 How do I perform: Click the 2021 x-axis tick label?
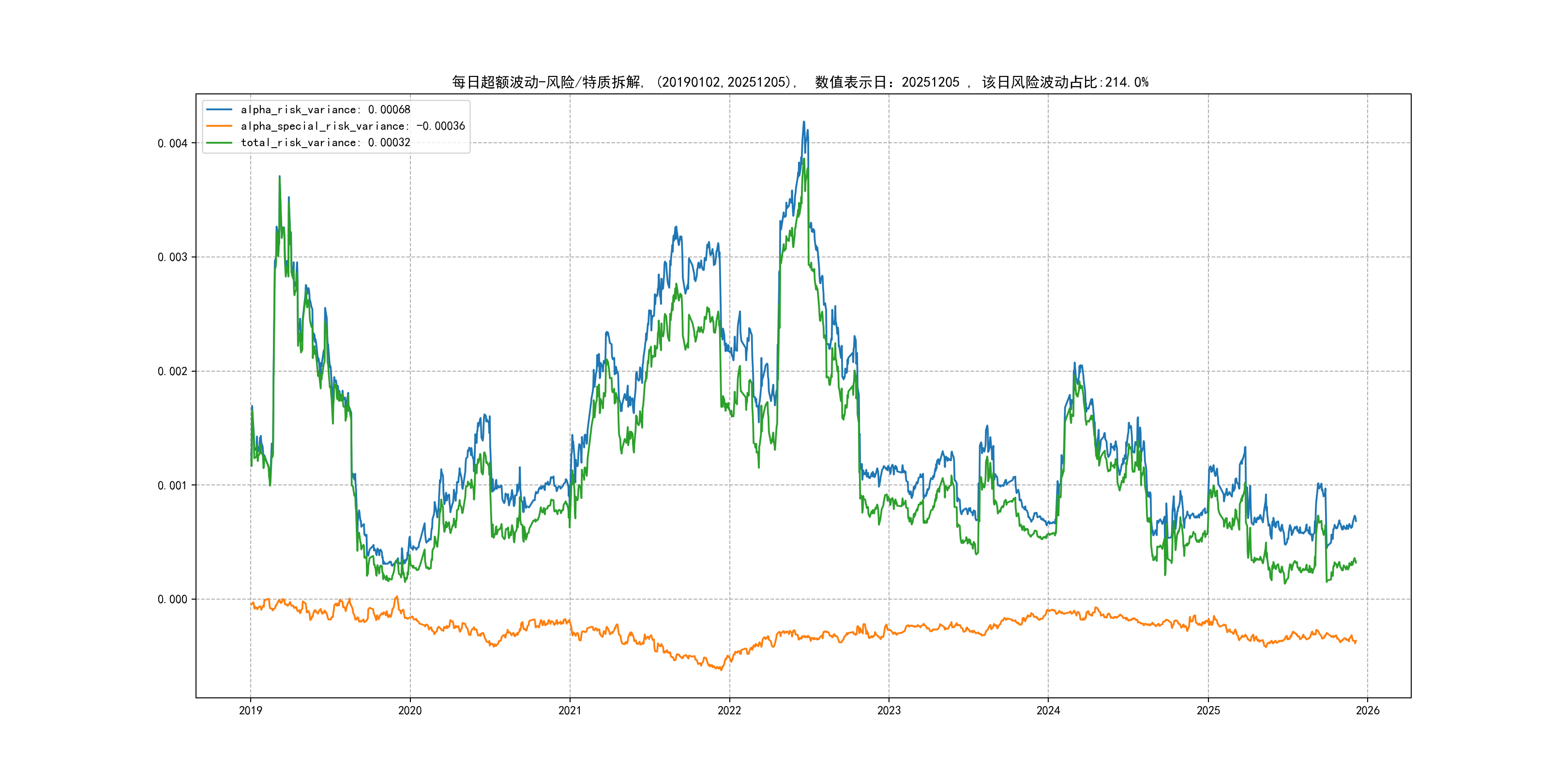coord(570,710)
